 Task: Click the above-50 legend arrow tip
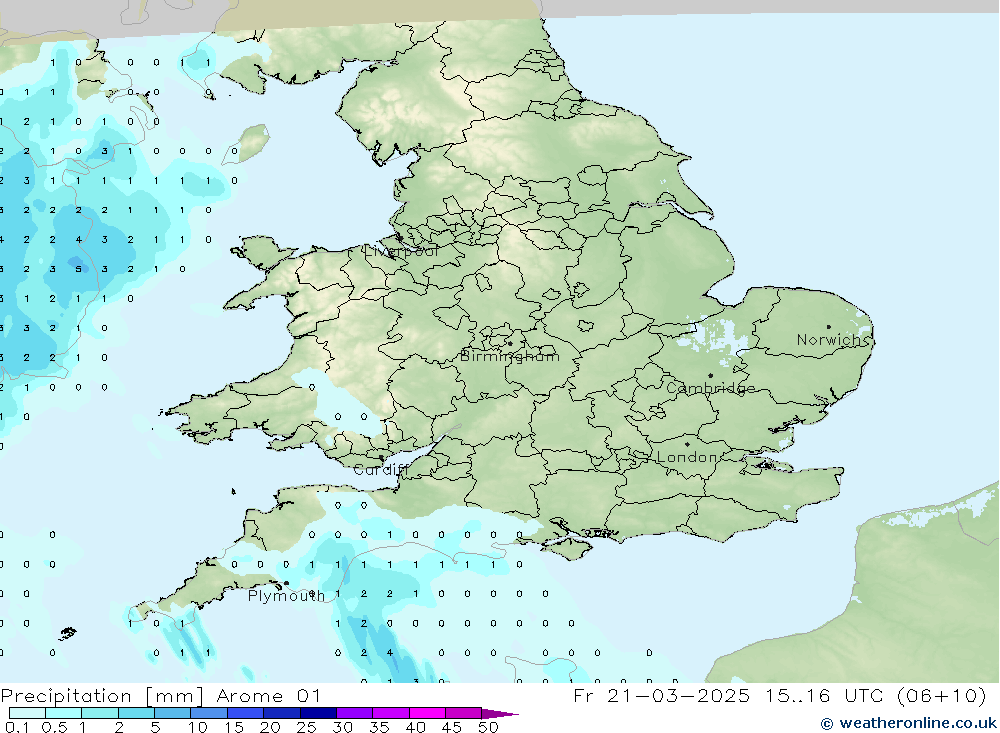pos(501,714)
